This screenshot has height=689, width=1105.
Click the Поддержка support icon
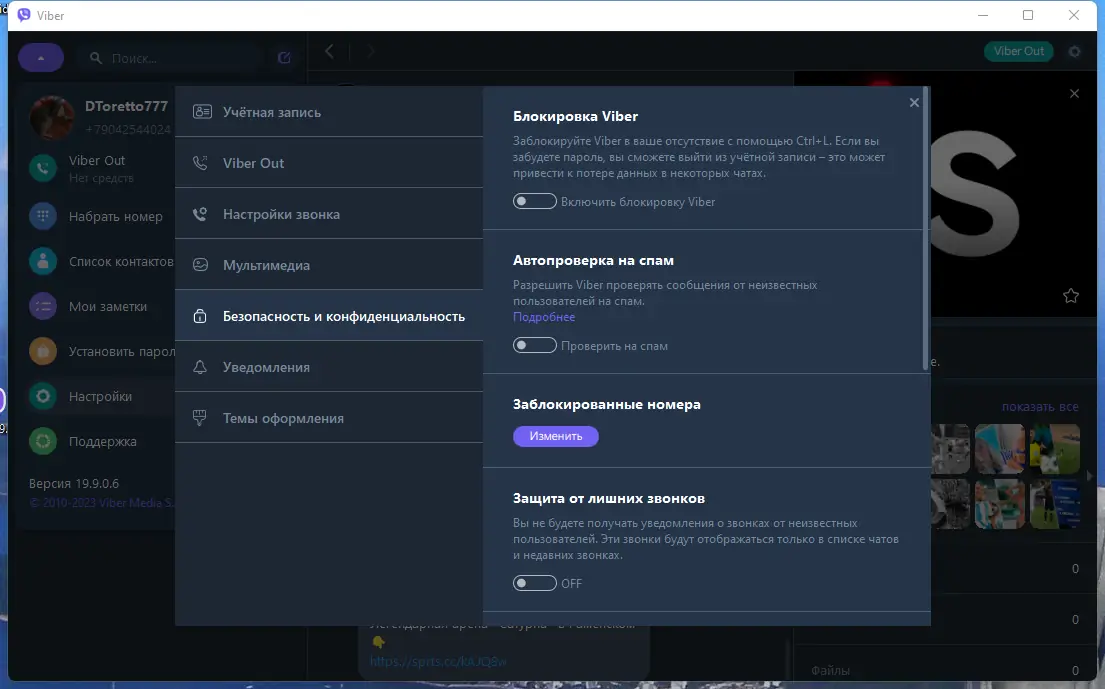pyautogui.click(x=43, y=441)
